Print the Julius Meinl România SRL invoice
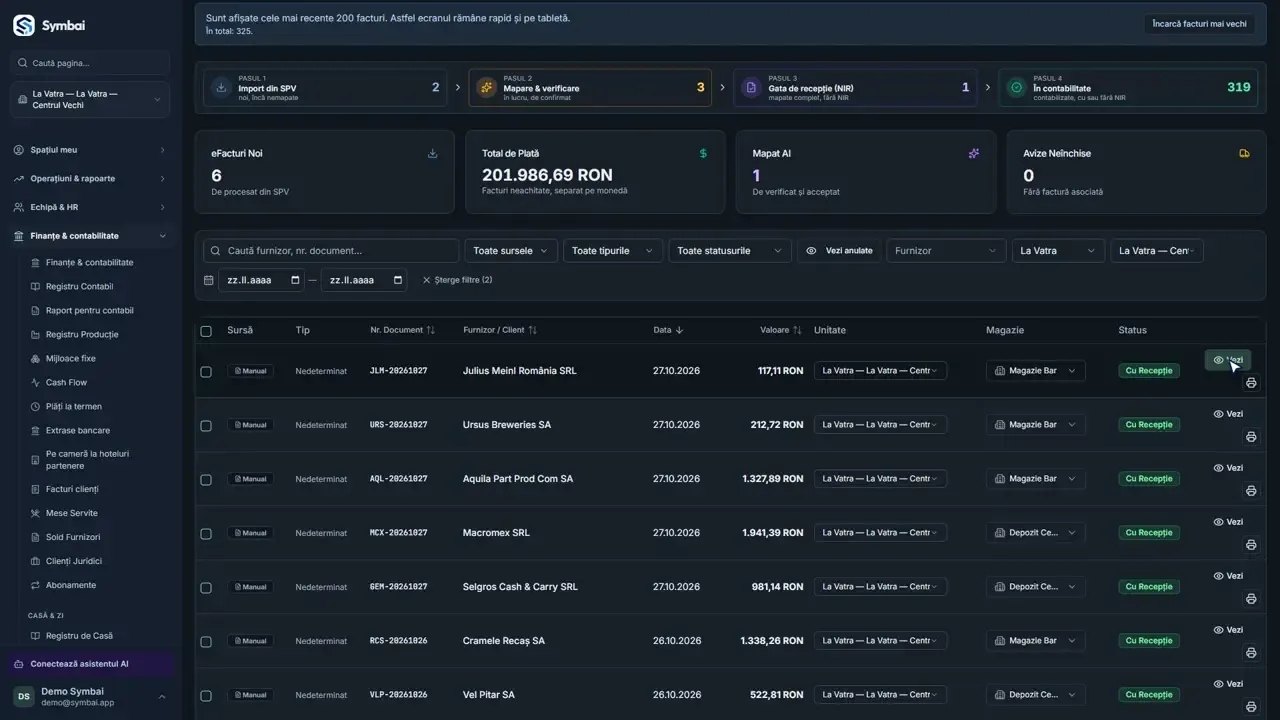 pyautogui.click(x=1251, y=383)
